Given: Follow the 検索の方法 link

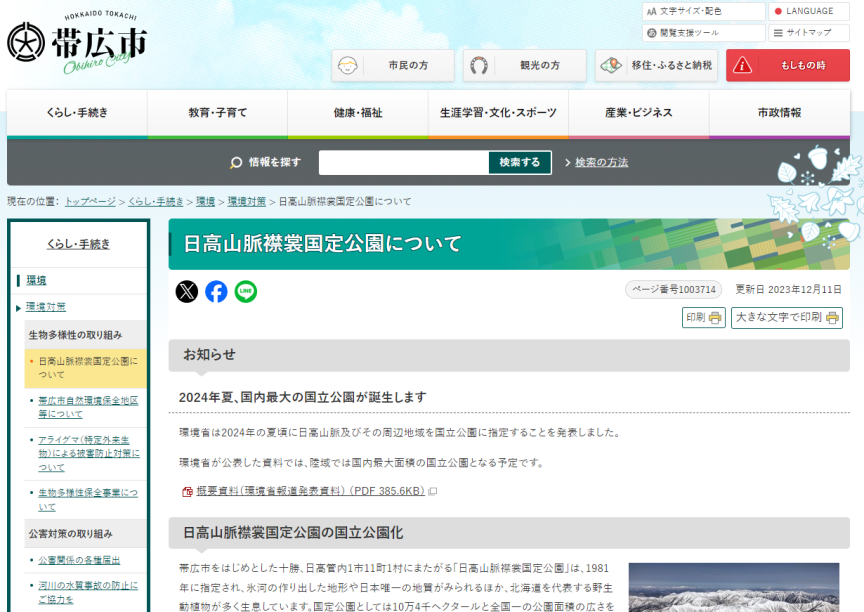Looking at the screenshot, I should (601, 162).
